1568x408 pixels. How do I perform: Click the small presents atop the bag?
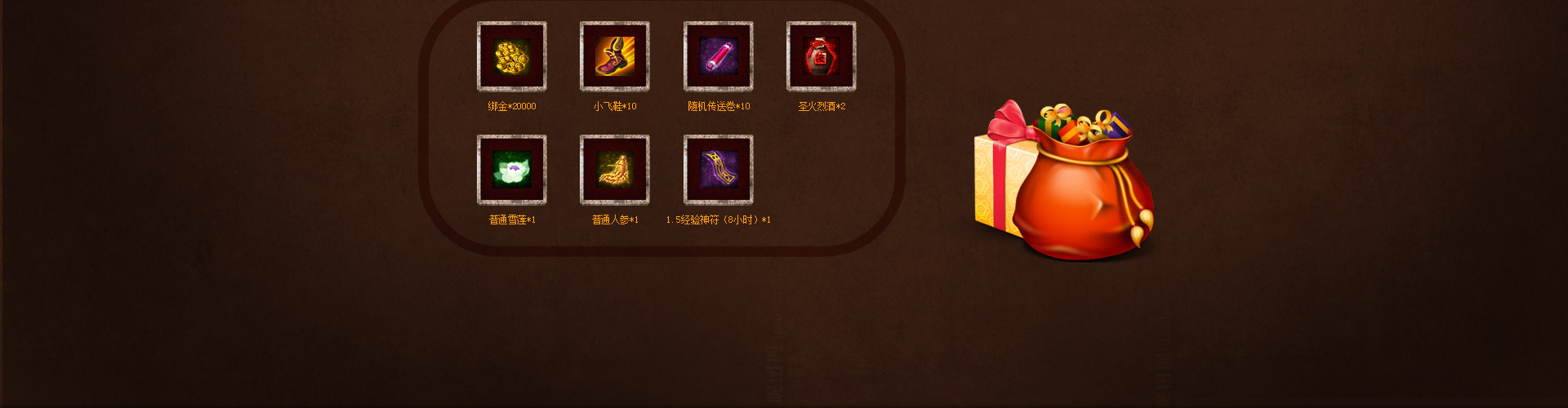pyautogui.click(x=1084, y=123)
